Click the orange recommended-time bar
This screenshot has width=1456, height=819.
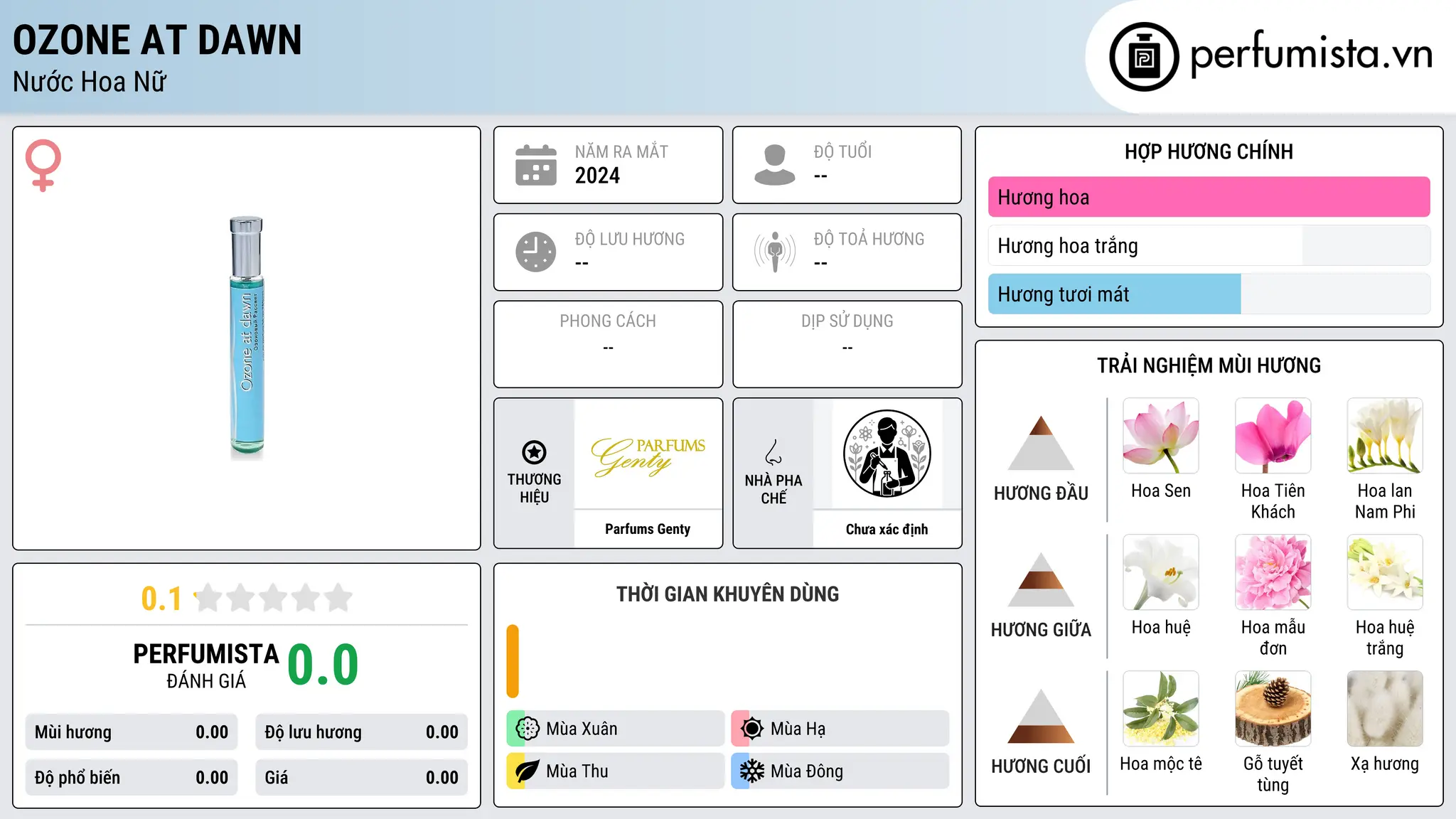pos(513,661)
